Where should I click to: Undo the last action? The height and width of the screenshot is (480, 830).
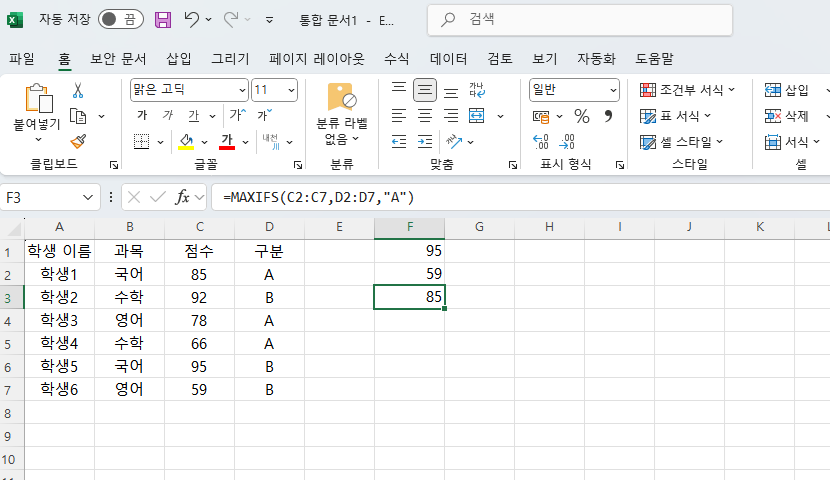pos(191,20)
